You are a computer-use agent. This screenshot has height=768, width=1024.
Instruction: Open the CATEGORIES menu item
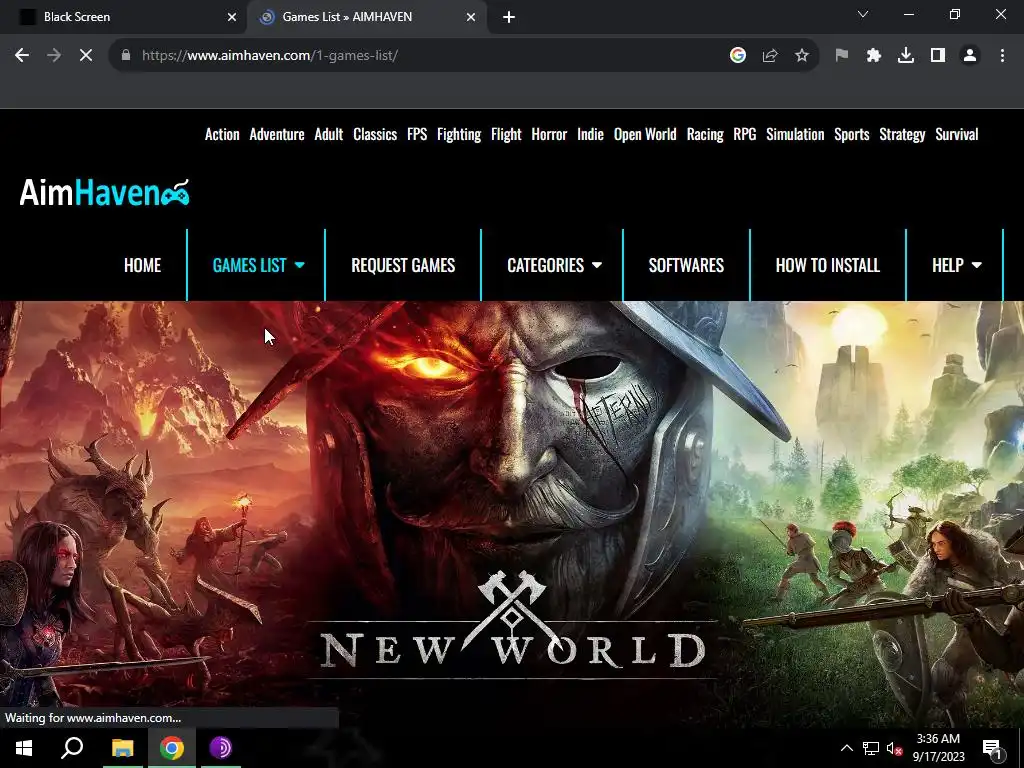(545, 265)
